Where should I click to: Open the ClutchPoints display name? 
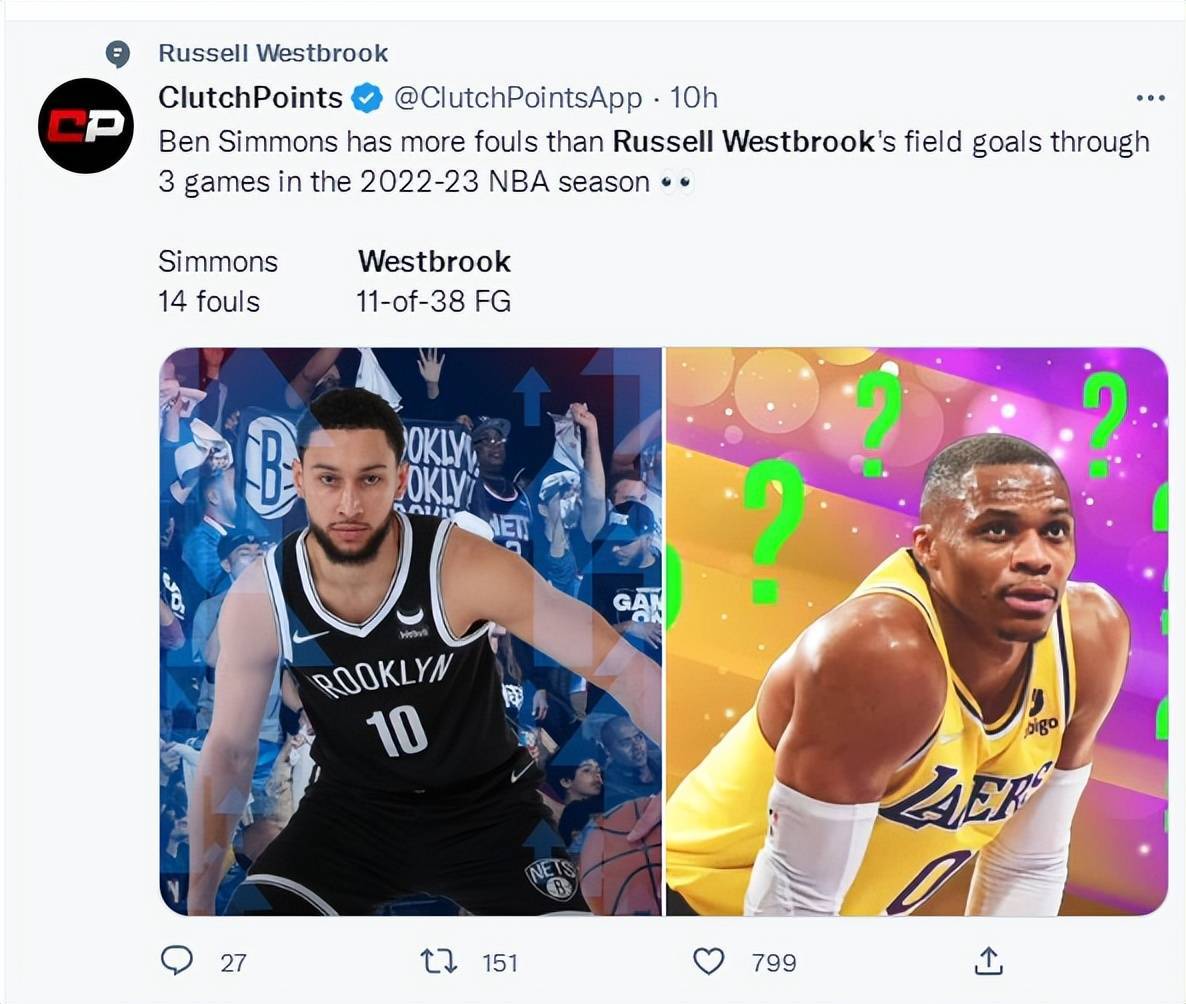coord(250,98)
